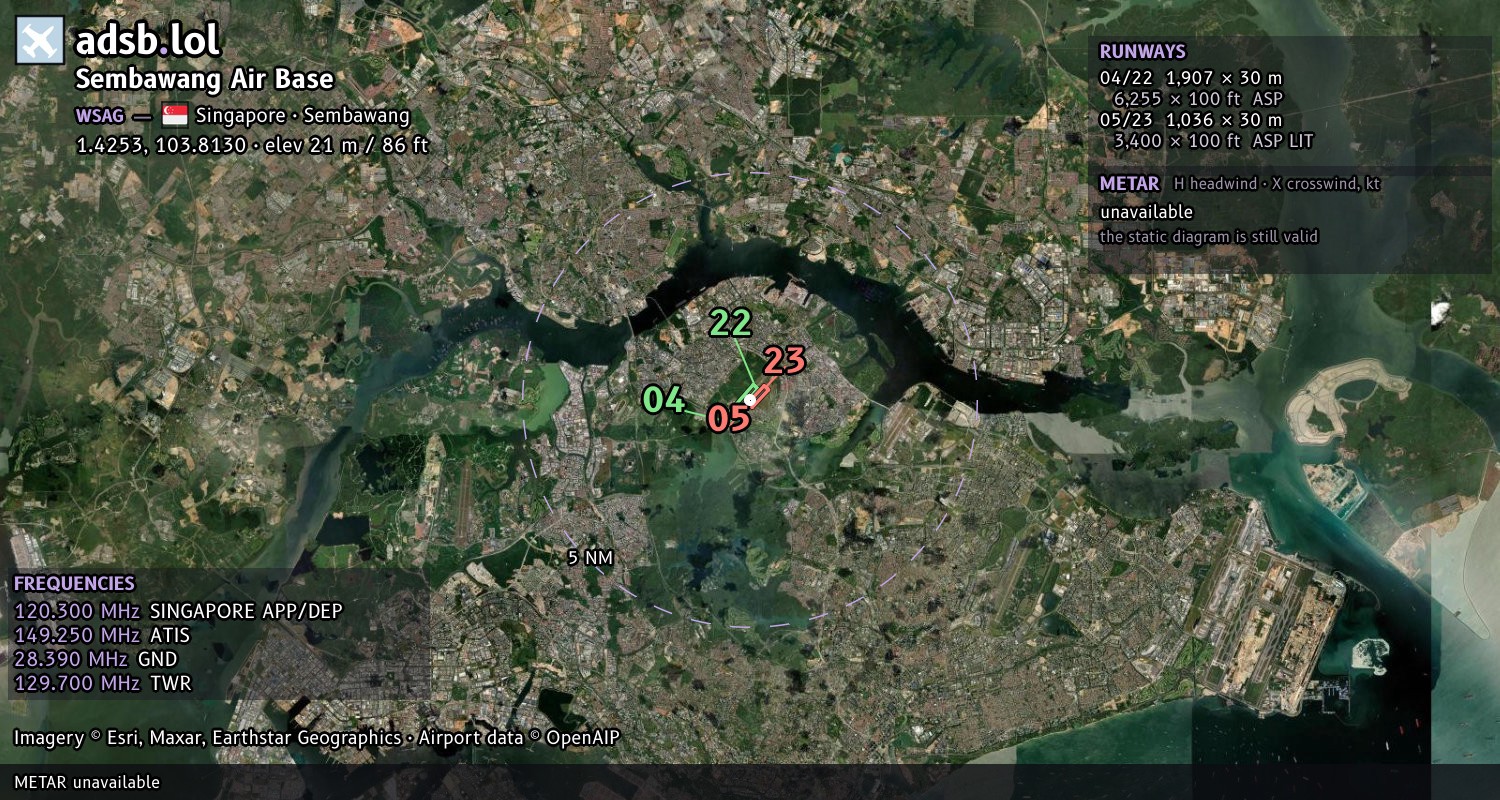Select the white airport center marker dot

point(750,399)
